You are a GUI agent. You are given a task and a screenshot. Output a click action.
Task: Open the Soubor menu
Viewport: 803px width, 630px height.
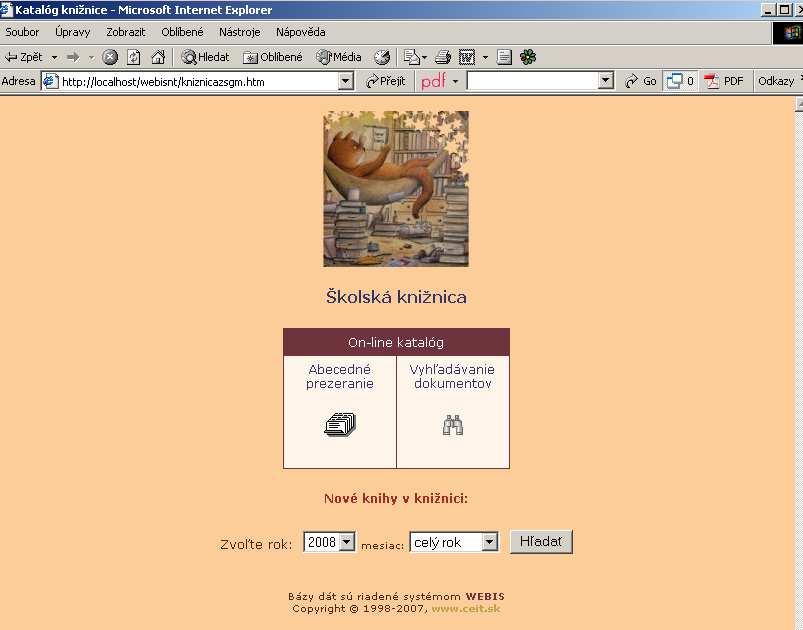coord(22,32)
